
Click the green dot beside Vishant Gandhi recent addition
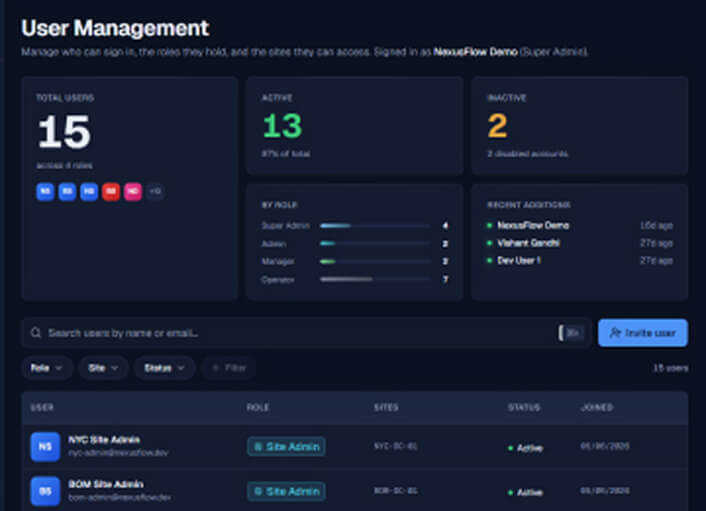point(489,243)
